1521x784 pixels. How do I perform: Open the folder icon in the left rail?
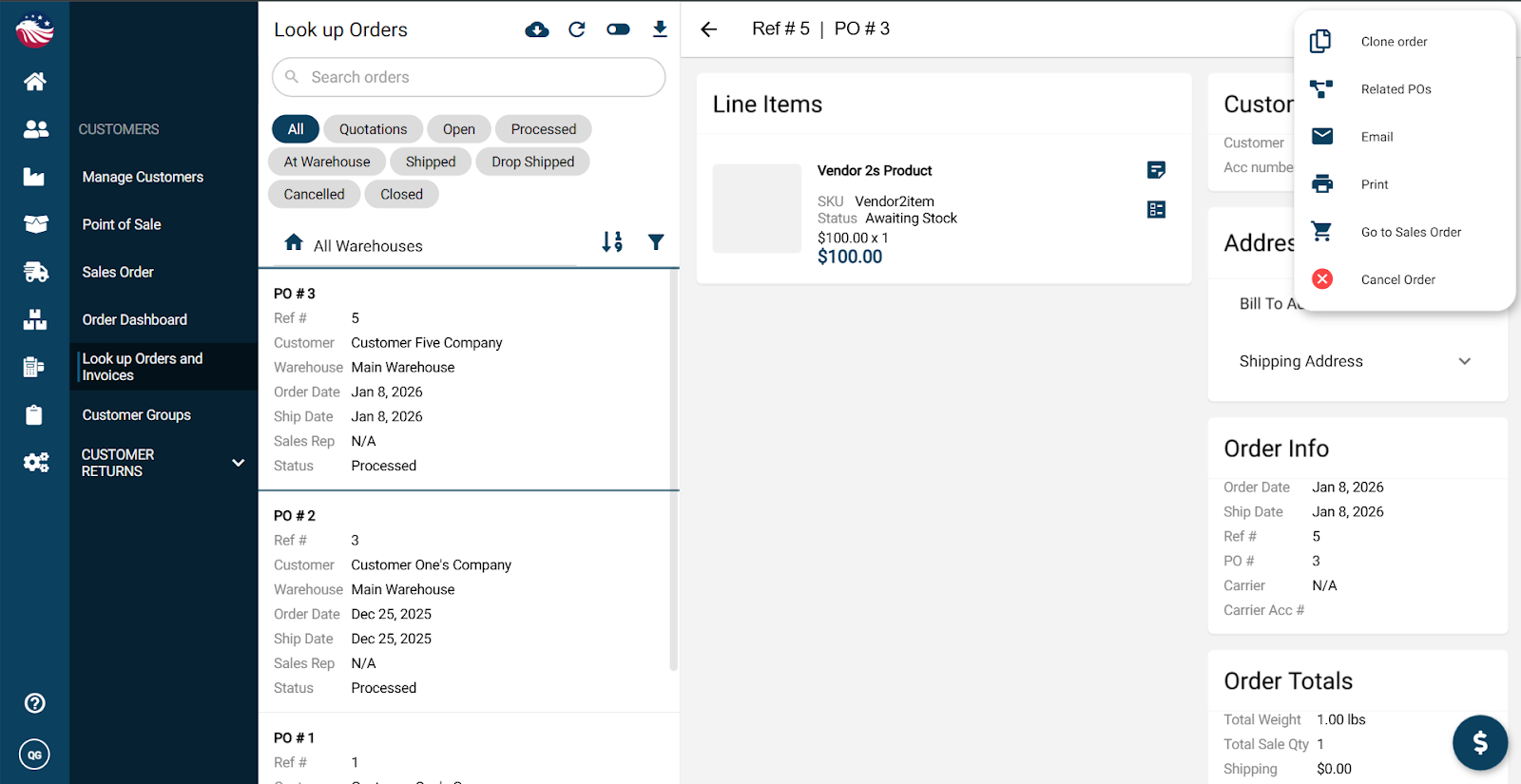[34, 177]
